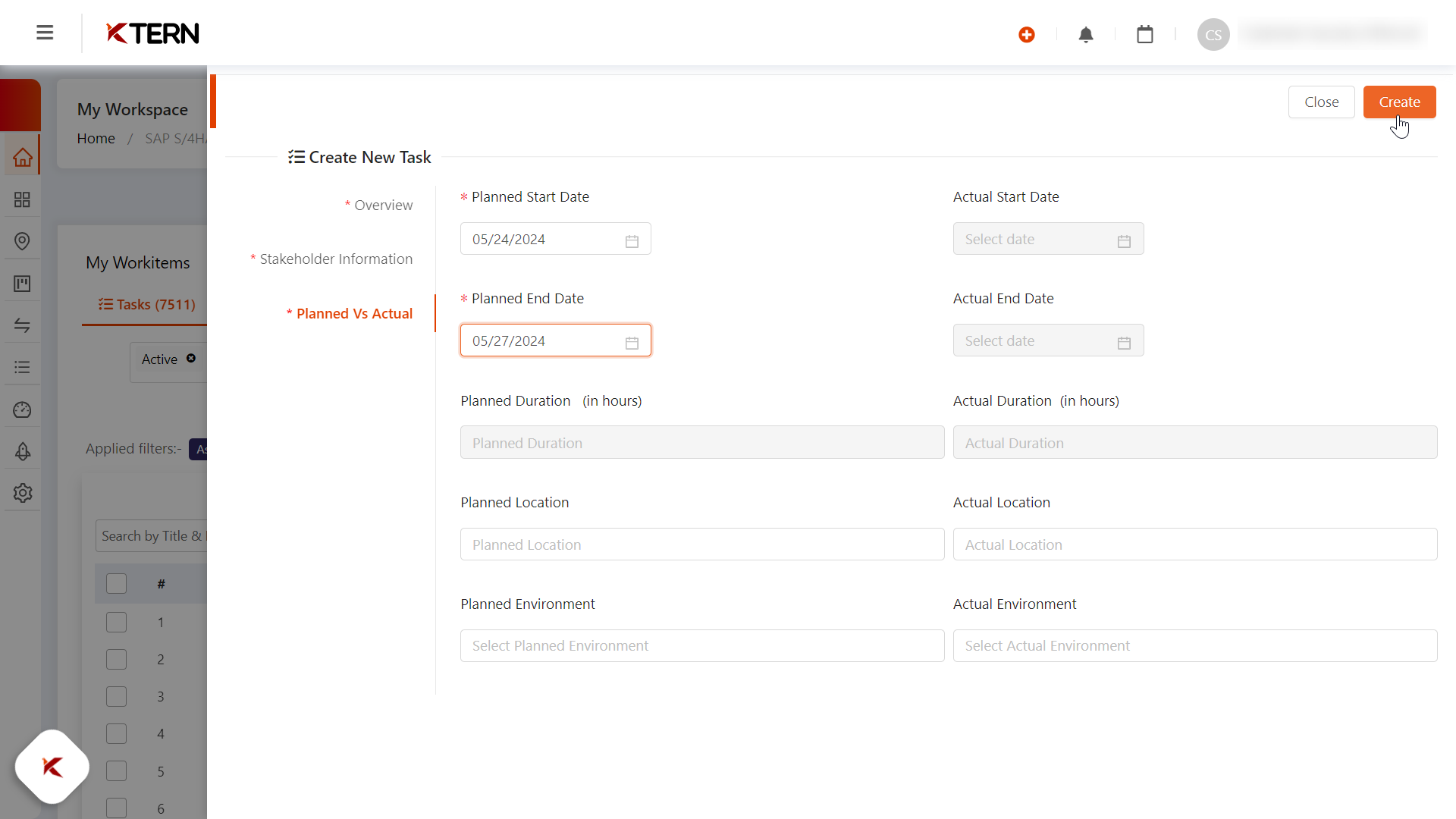Viewport: 1456px width, 819px height.
Task: Toggle the select-all header checkbox
Action: click(x=116, y=584)
